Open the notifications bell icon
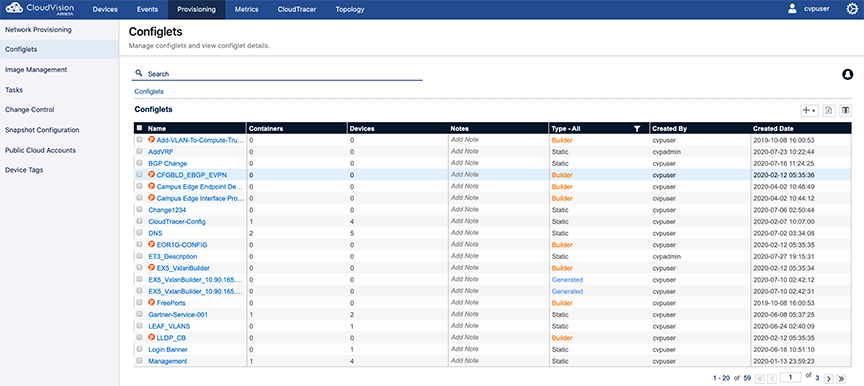The width and height of the screenshot is (864, 386). [847, 74]
